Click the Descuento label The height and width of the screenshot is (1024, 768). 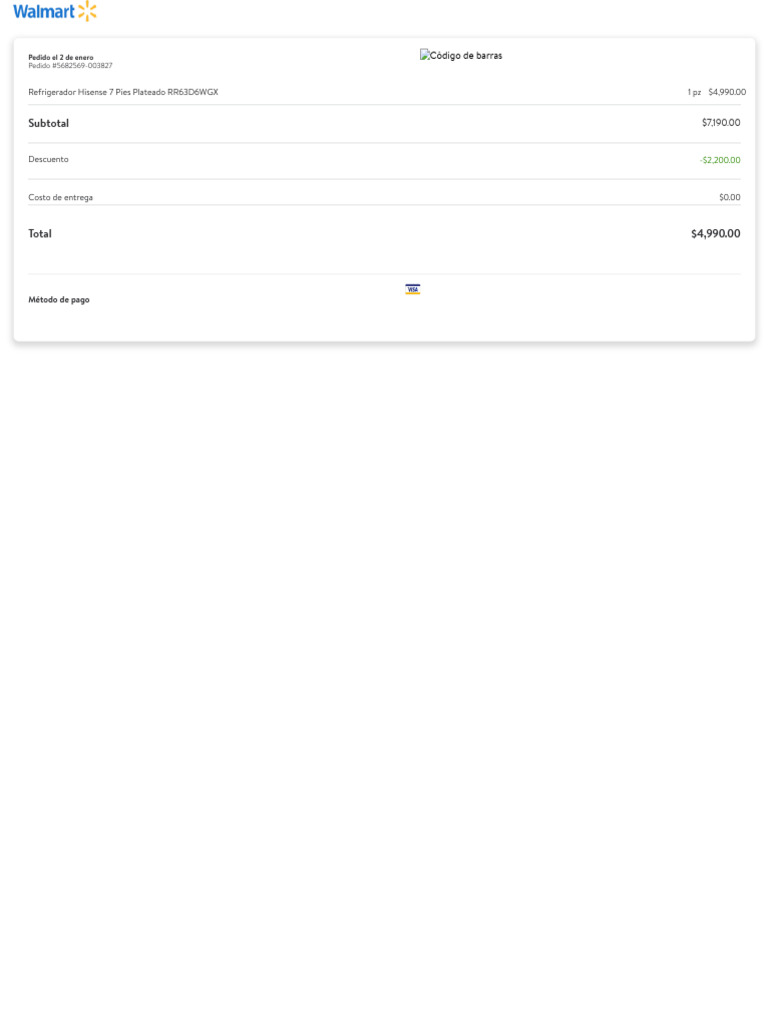click(x=49, y=159)
